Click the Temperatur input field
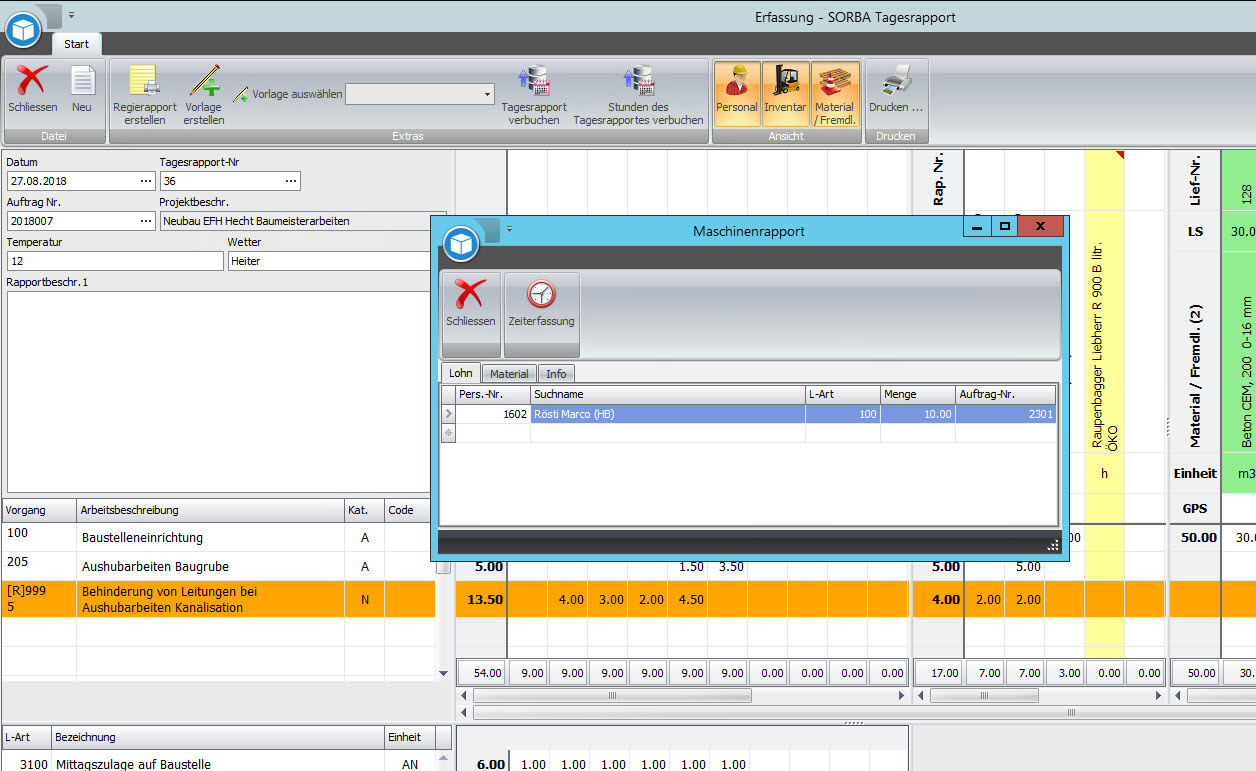 pyautogui.click(x=114, y=261)
